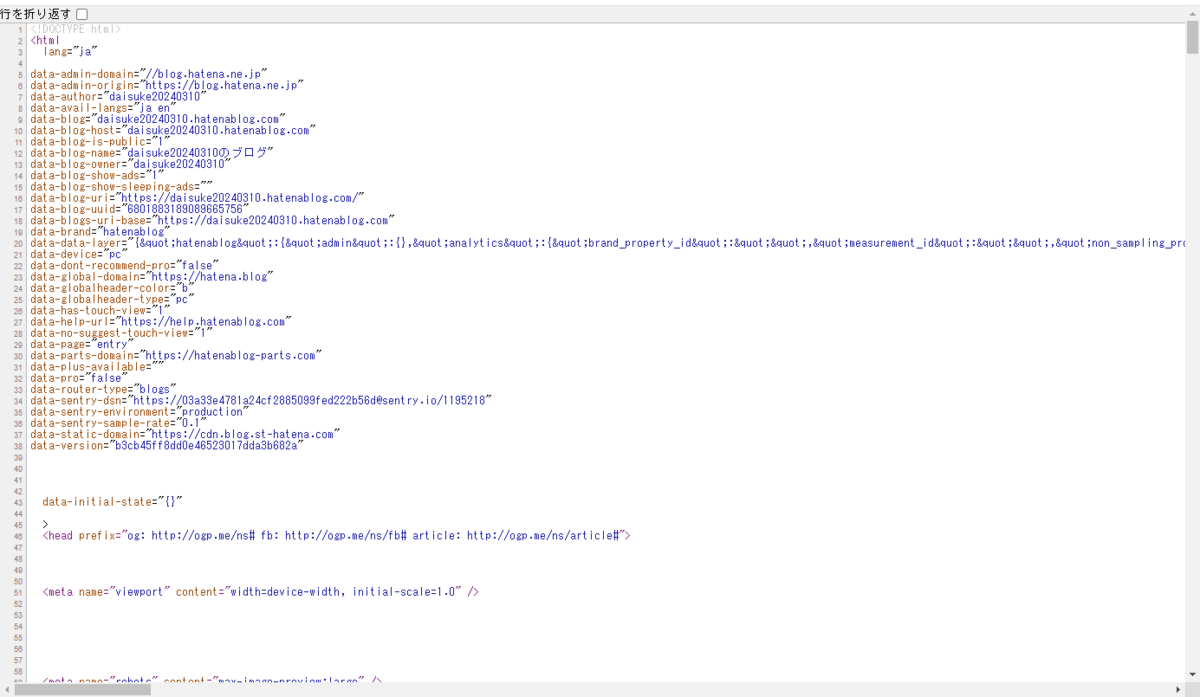Click the <head prefix=...> tag line
The image size is (1200, 697).
tap(336, 535)
